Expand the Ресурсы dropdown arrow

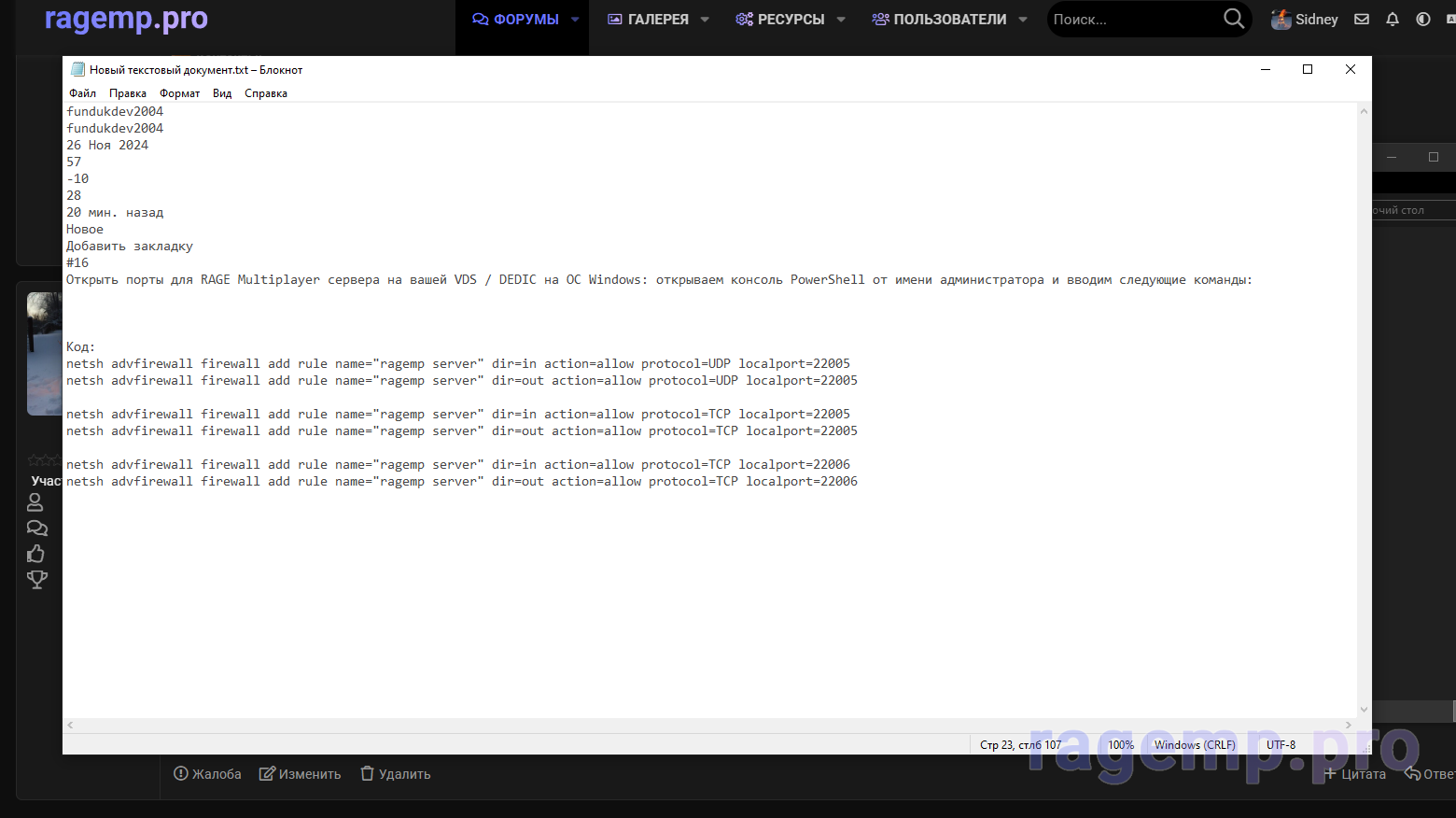click(x=841, y=19)
